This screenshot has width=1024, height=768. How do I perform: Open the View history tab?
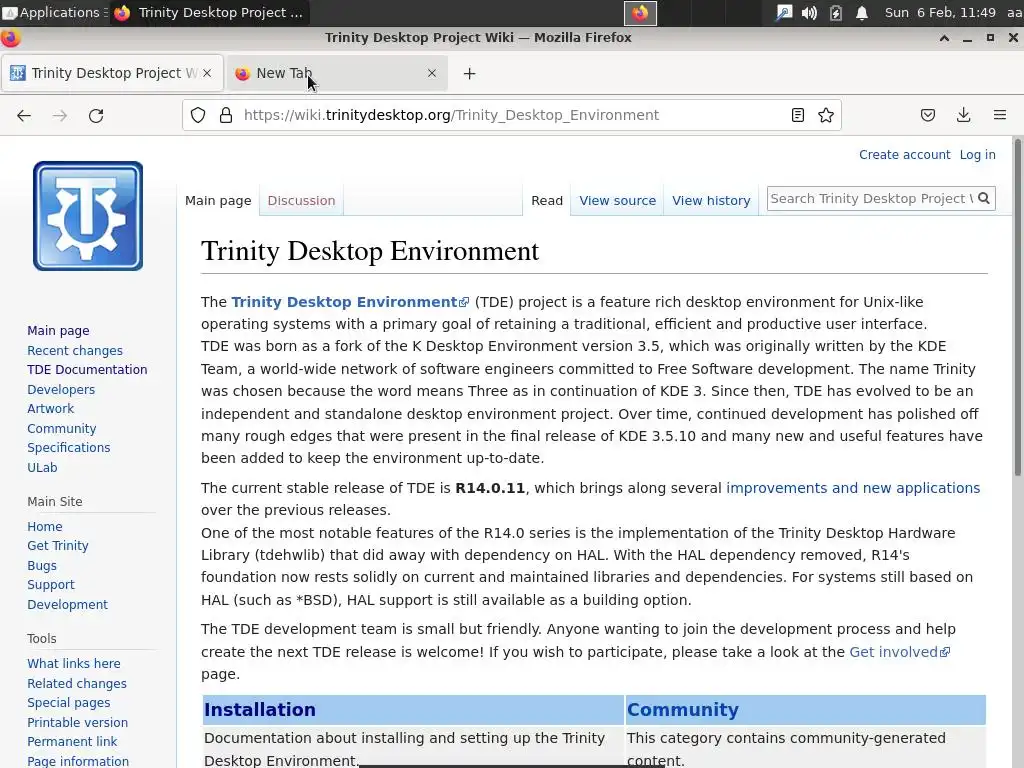pos(711,200)
